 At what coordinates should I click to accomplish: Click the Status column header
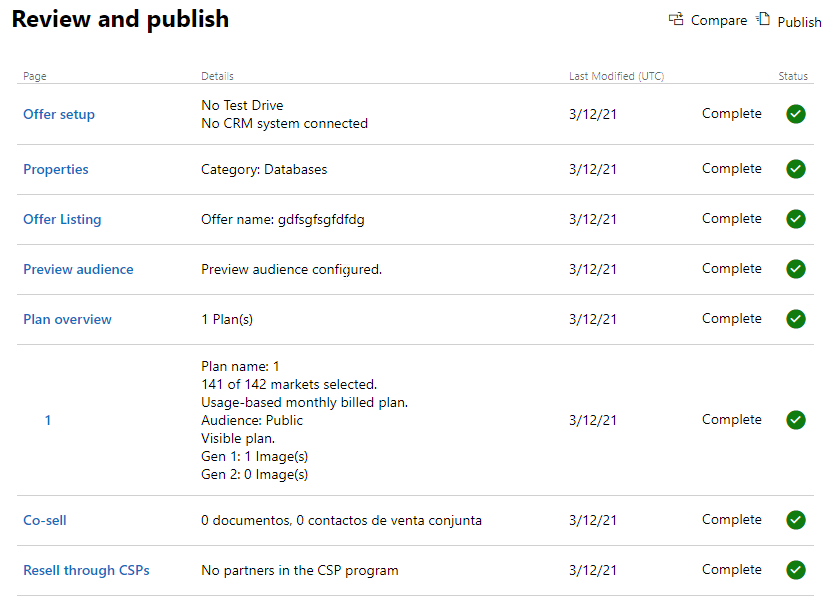(x=793, y=76)
